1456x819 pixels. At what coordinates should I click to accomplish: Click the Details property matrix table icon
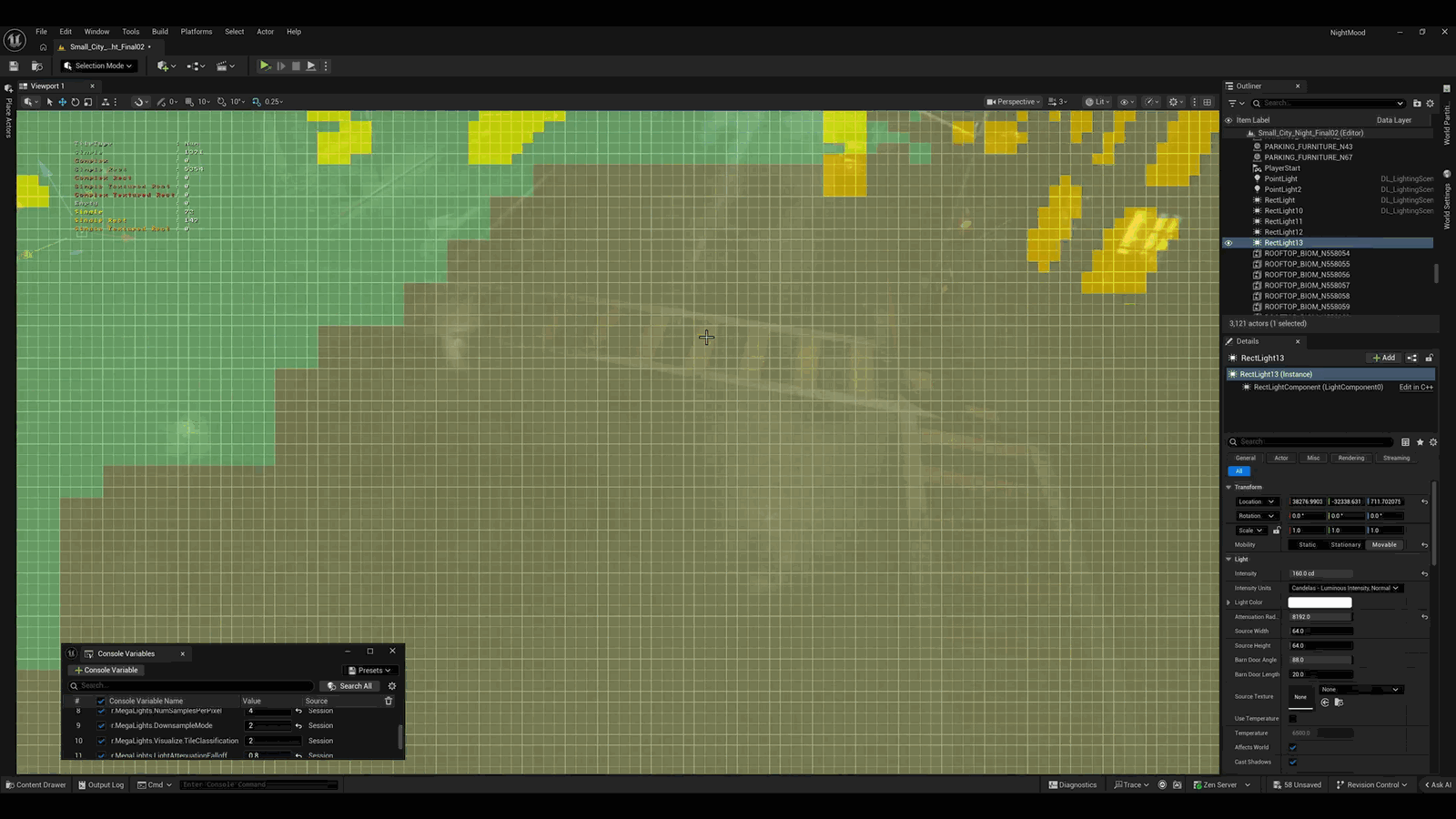click(1406, 442)
